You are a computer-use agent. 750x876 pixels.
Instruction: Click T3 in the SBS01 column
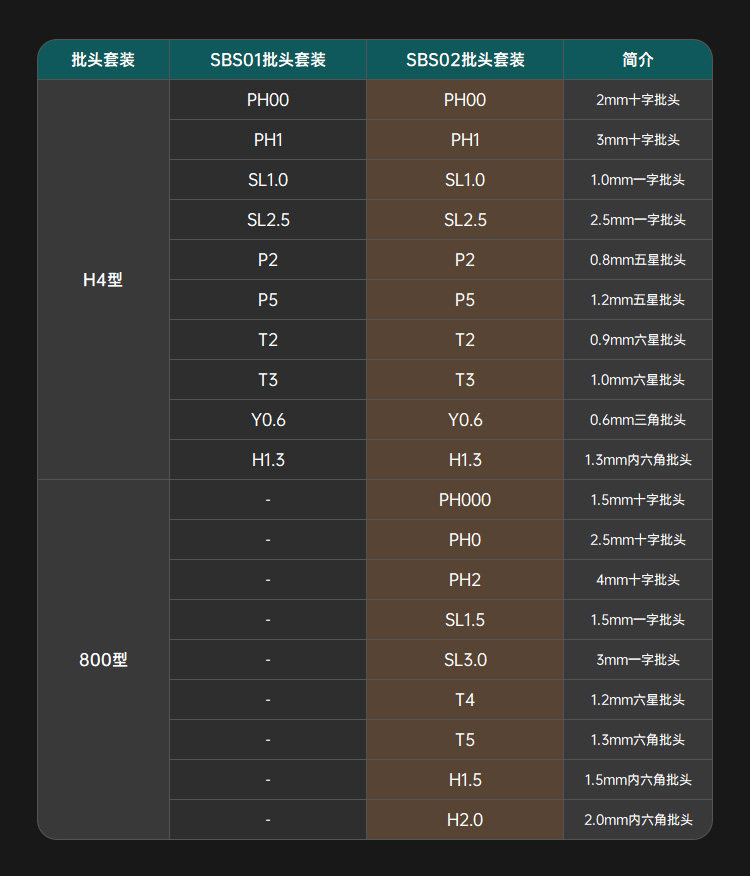point(268,380)
